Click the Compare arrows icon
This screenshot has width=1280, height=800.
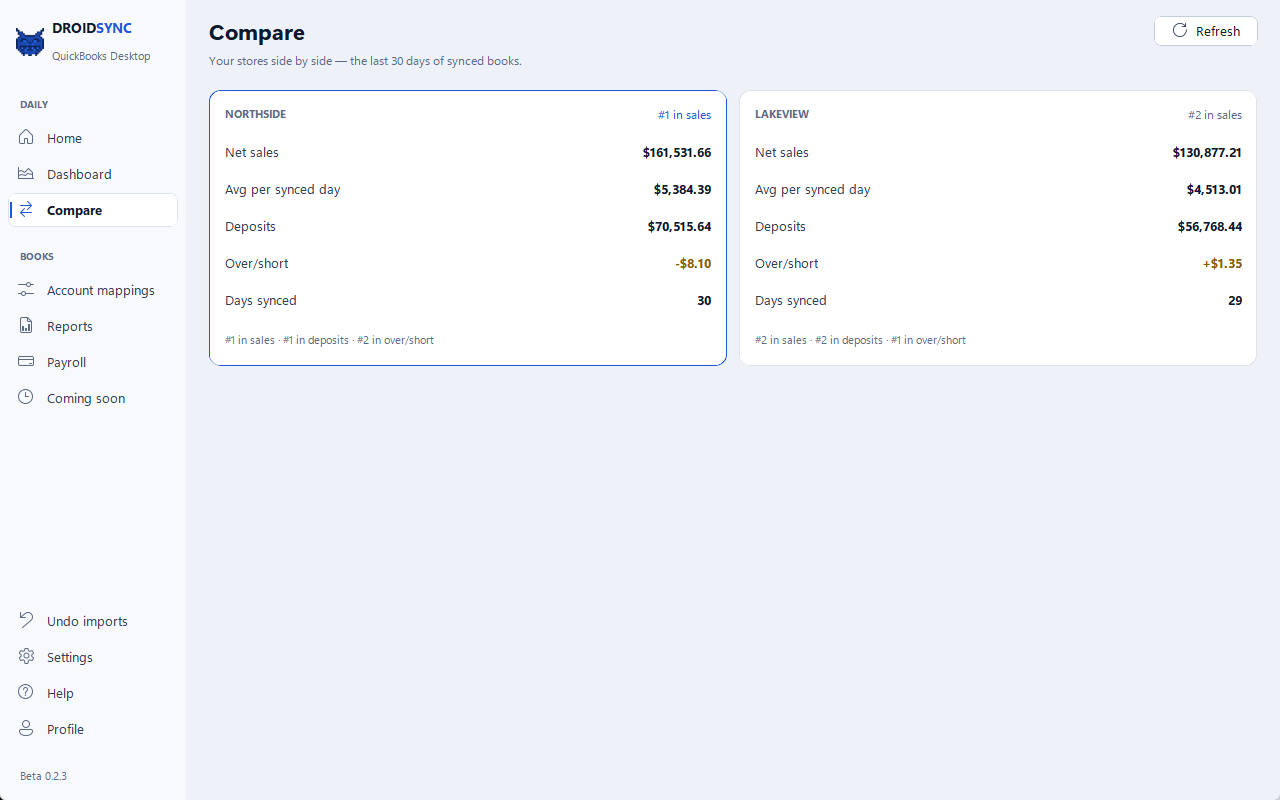(26, 210)
